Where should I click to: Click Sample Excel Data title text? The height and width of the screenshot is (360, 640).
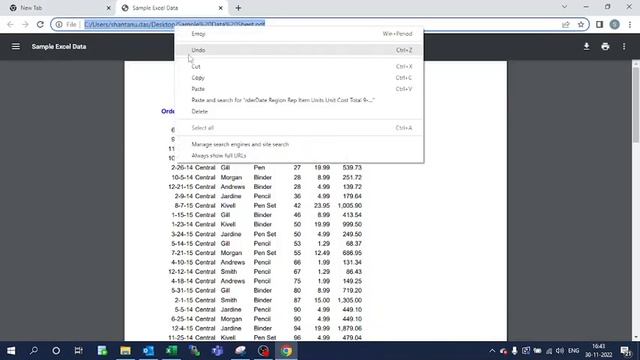59,47
